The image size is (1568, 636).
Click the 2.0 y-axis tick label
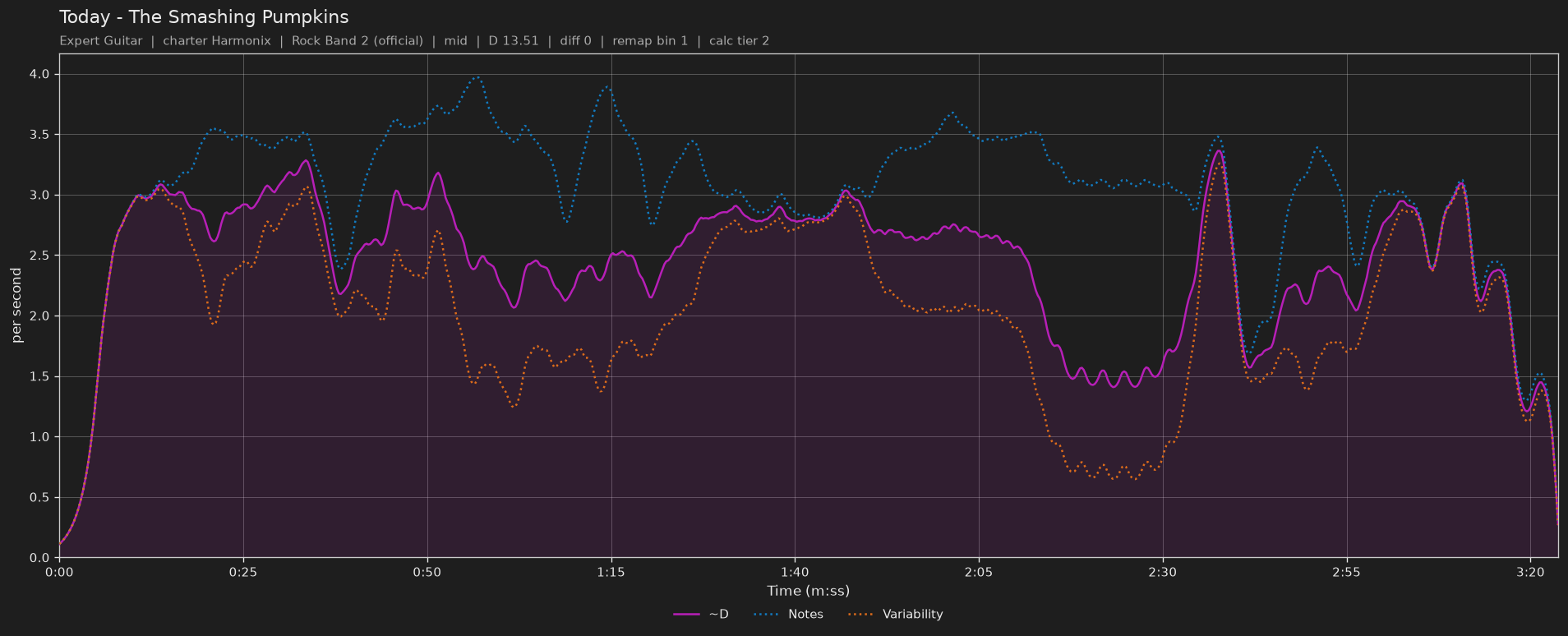(x=40, y=316)
